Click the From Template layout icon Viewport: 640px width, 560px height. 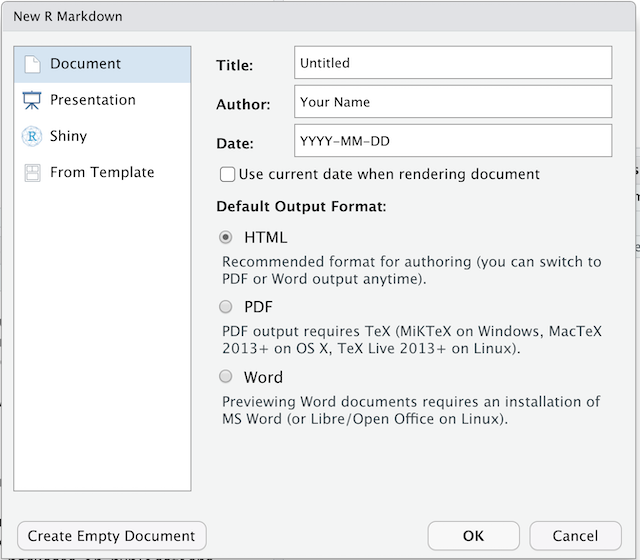click(32, 173)
